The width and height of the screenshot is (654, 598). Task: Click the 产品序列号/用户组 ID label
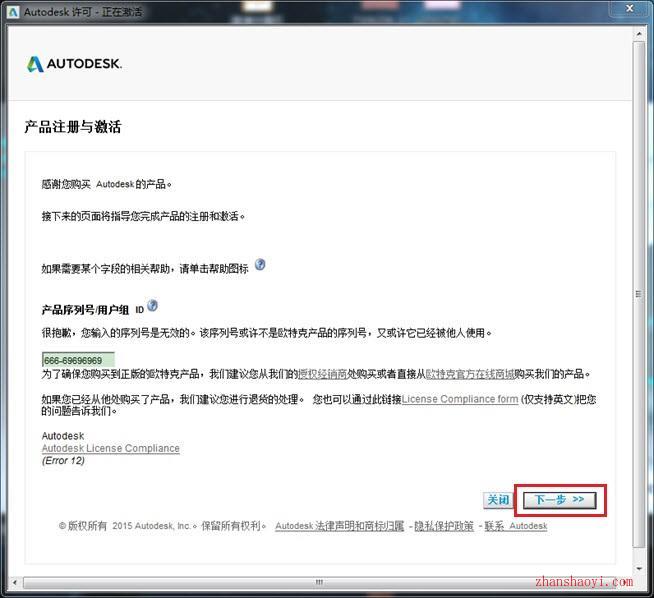[93, 309]
